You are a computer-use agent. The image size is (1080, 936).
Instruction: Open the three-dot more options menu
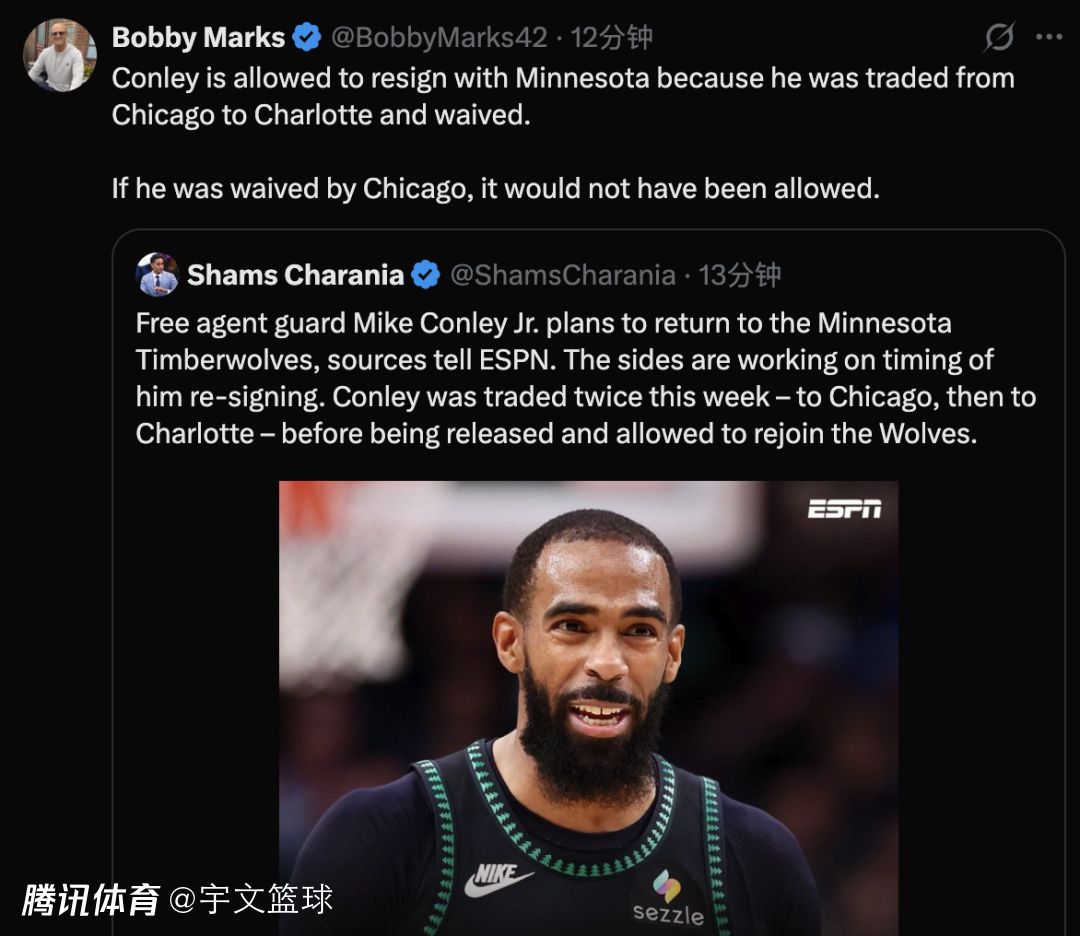click(x=1049, y=37)
